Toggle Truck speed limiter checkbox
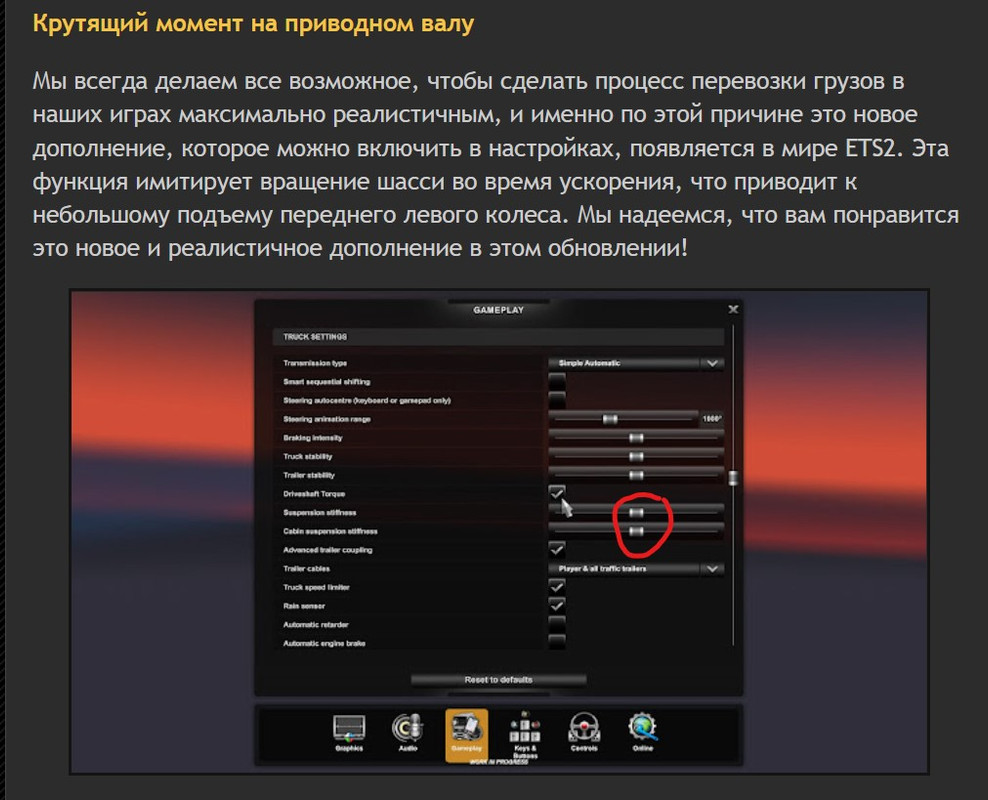This screenshot has height=800, width=988. coord(557,586)
